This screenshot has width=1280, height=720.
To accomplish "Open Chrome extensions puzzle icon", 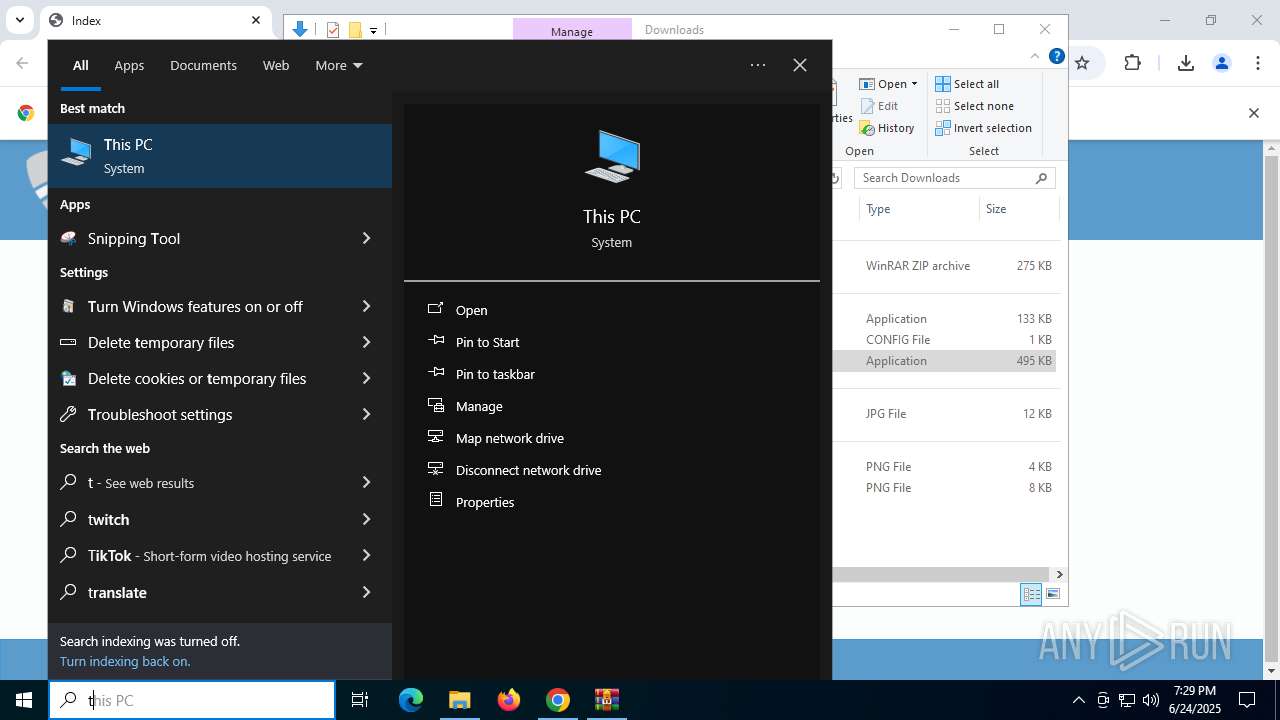I will [x=1132, y=63].
